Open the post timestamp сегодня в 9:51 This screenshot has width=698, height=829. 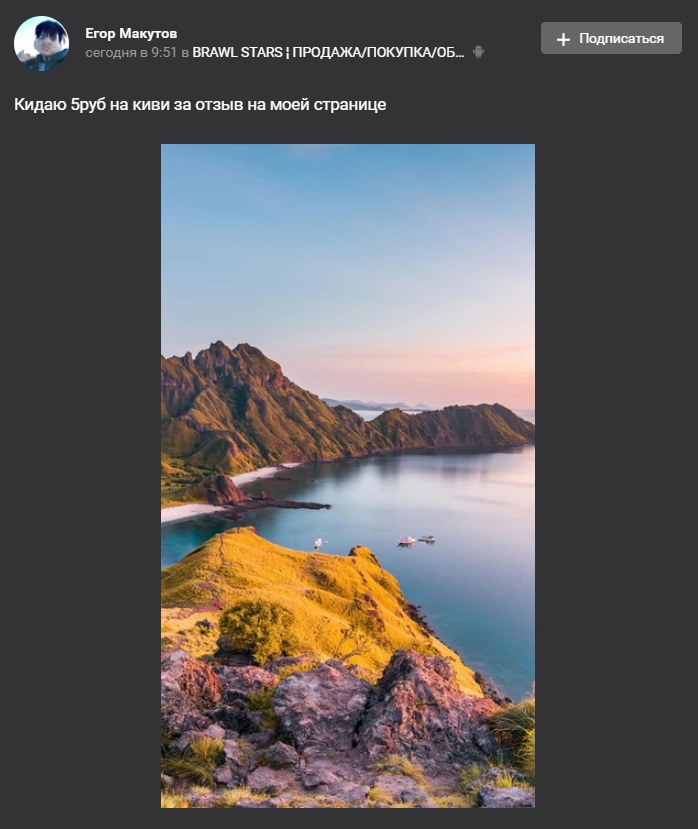(131, 52)
